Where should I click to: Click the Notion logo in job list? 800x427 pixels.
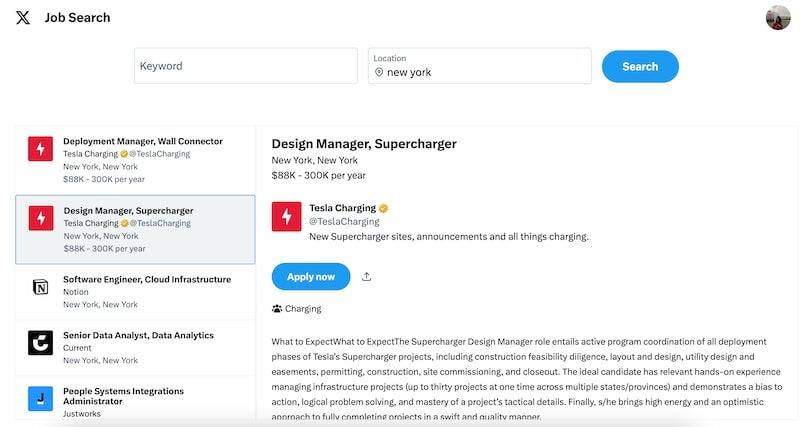(x=40, y=287)
